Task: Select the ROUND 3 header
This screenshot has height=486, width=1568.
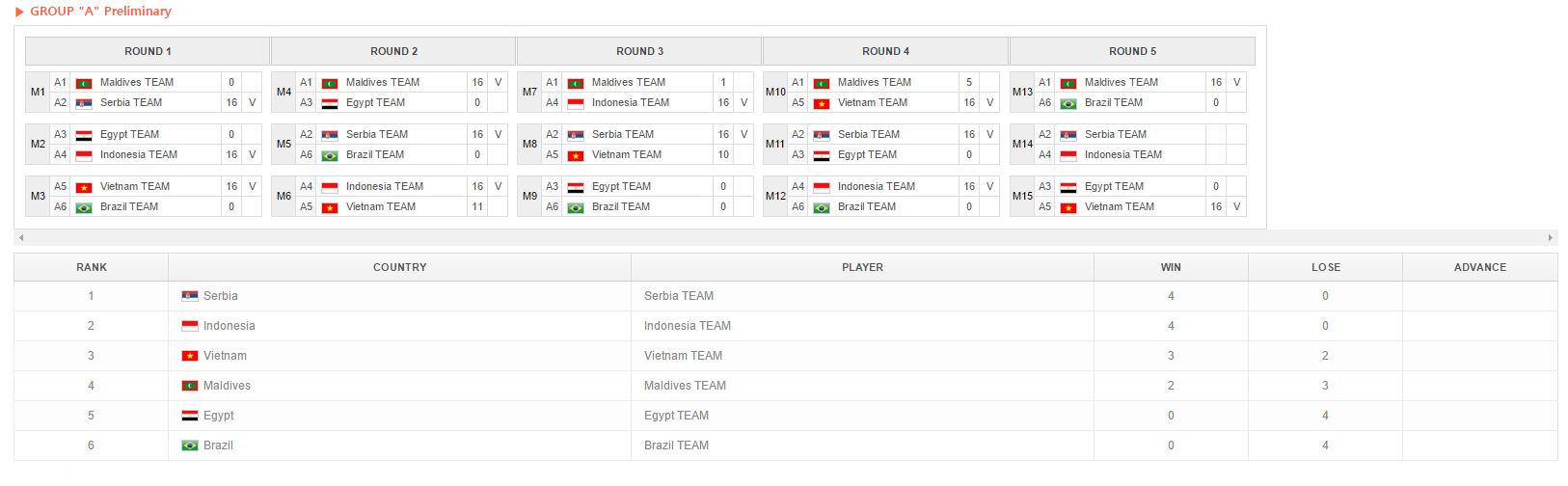Action: 639,51
